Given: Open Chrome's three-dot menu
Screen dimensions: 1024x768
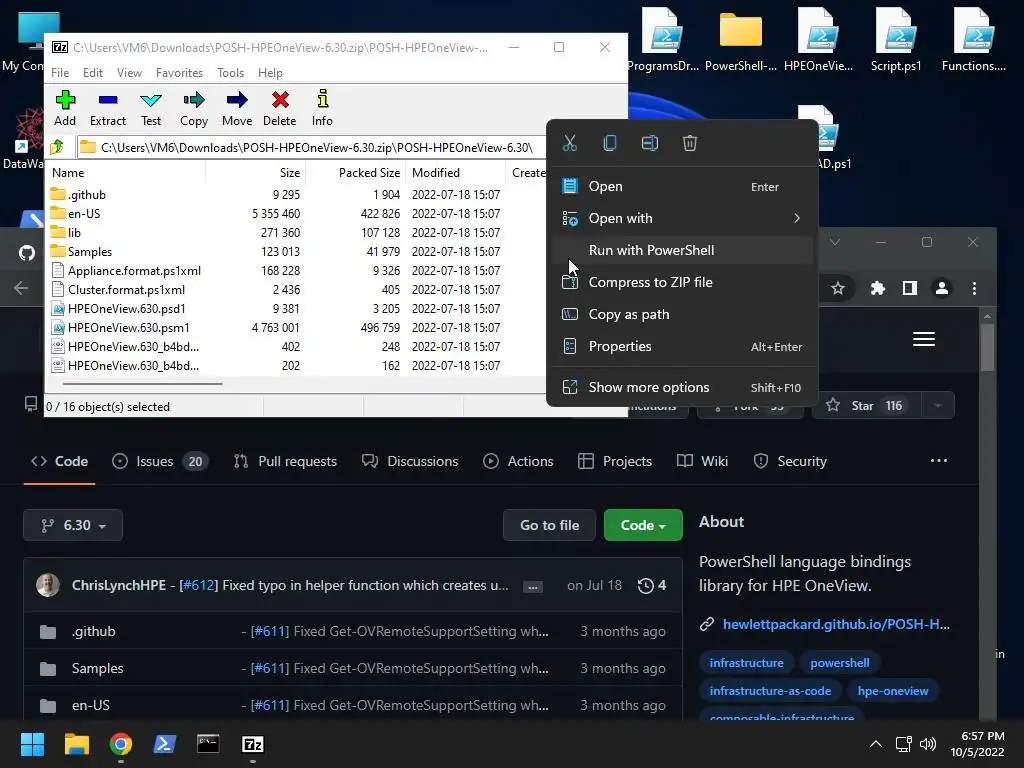Looking at the screenshot, I should pos(974,288).
